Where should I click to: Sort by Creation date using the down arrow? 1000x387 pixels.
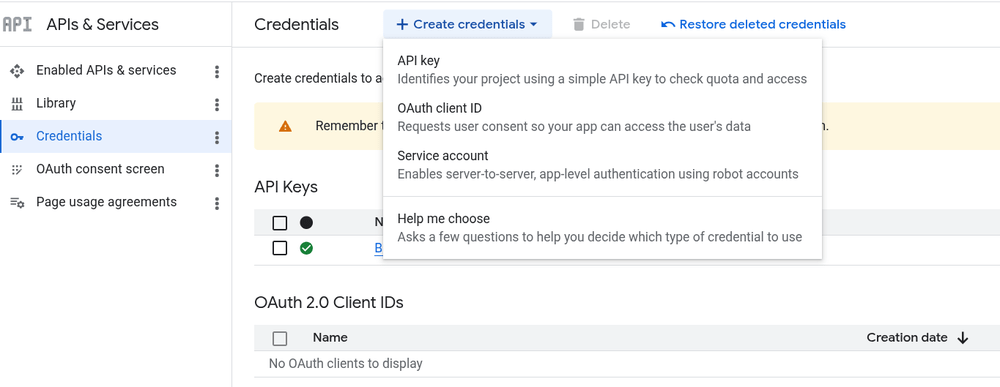(962, 339)
